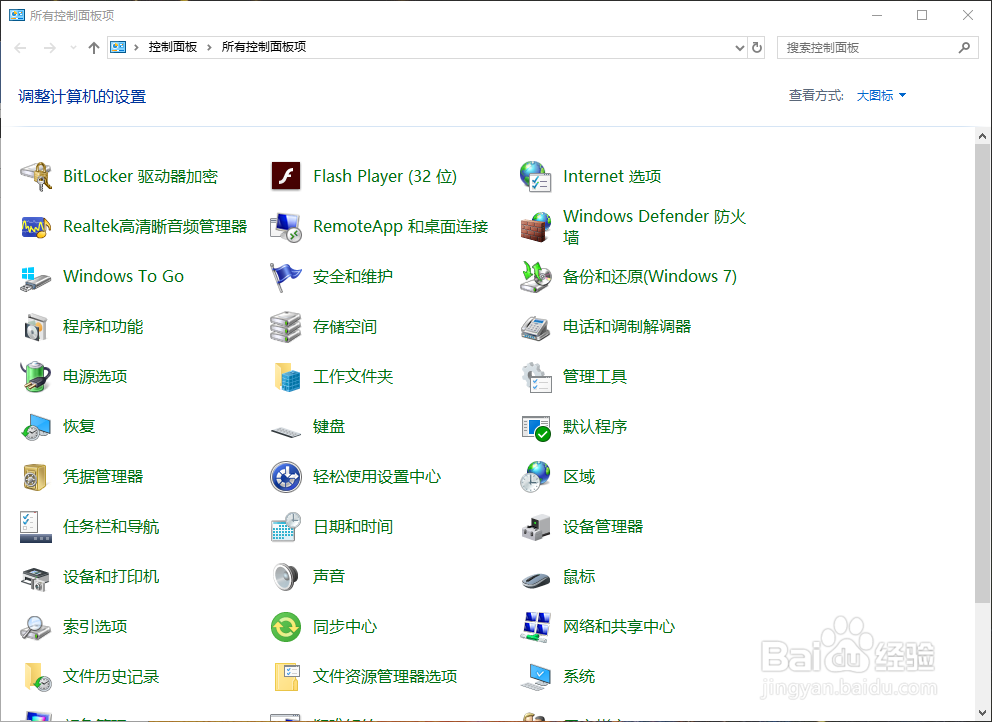992x722 pixels.
Task: Open Realtek高清晰音频管理器 icon
Action: coord(36,227)
